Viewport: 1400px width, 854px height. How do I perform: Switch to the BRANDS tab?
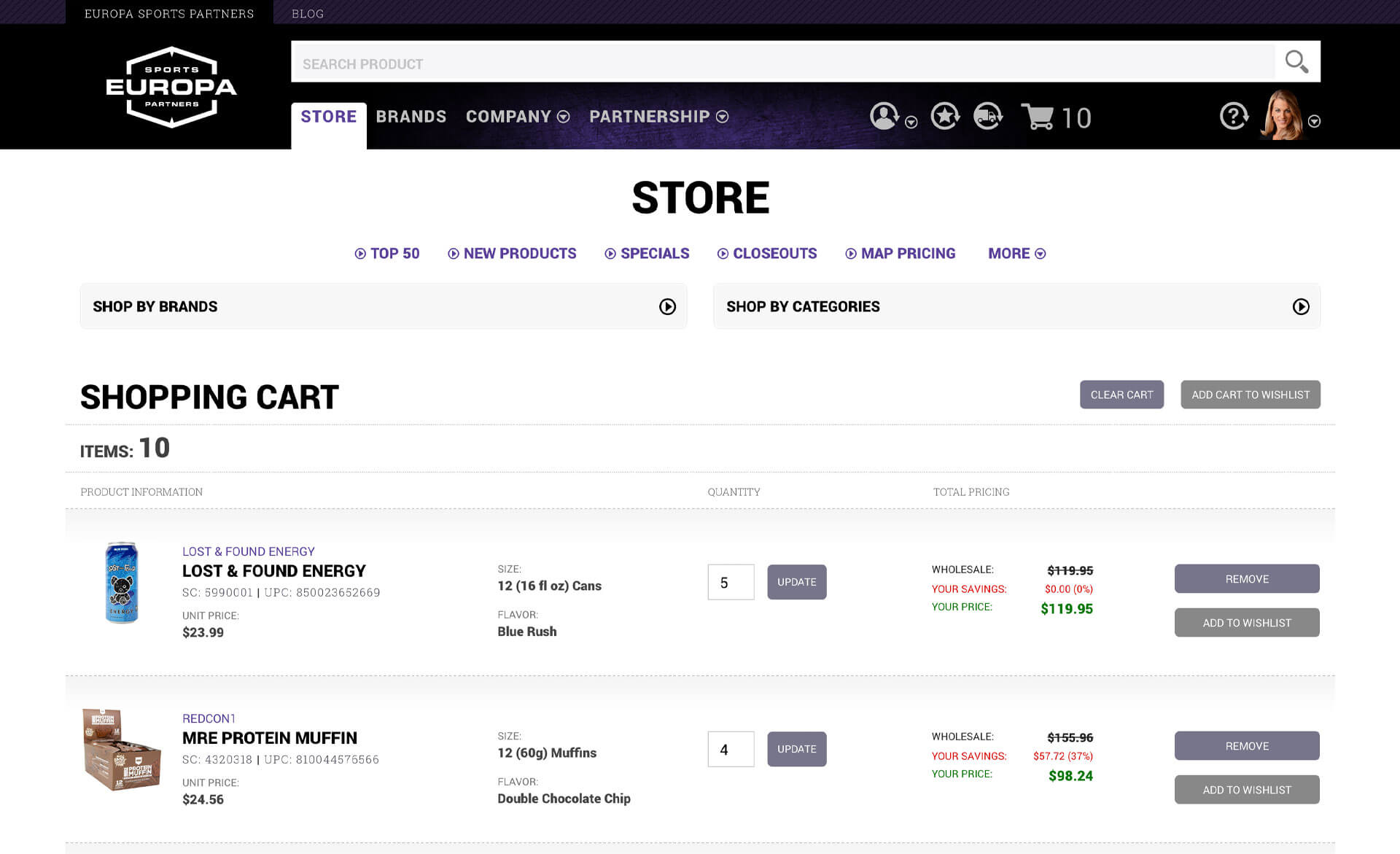click(411, 117)
